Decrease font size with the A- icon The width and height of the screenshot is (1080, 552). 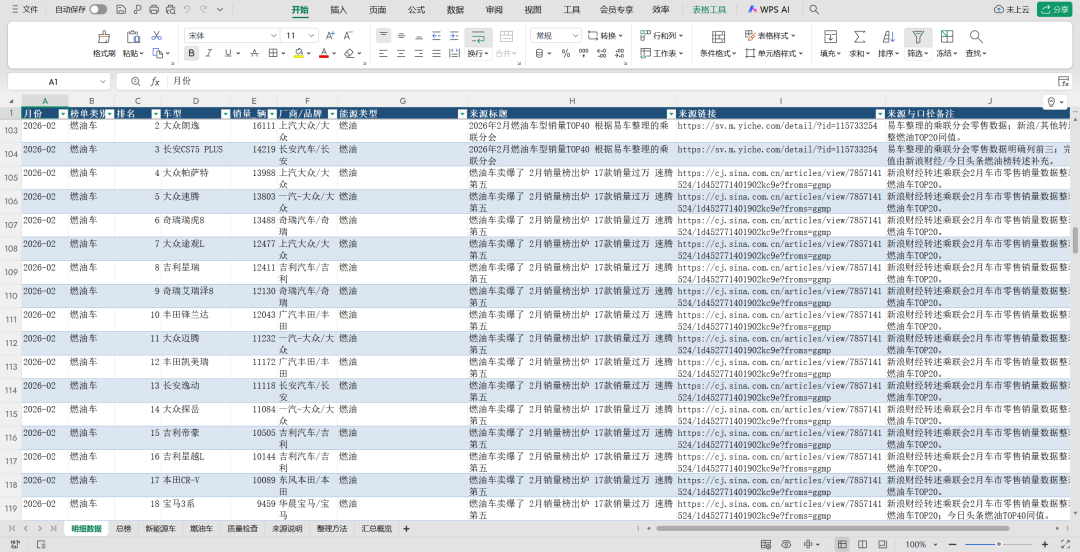tap(348, 35)
